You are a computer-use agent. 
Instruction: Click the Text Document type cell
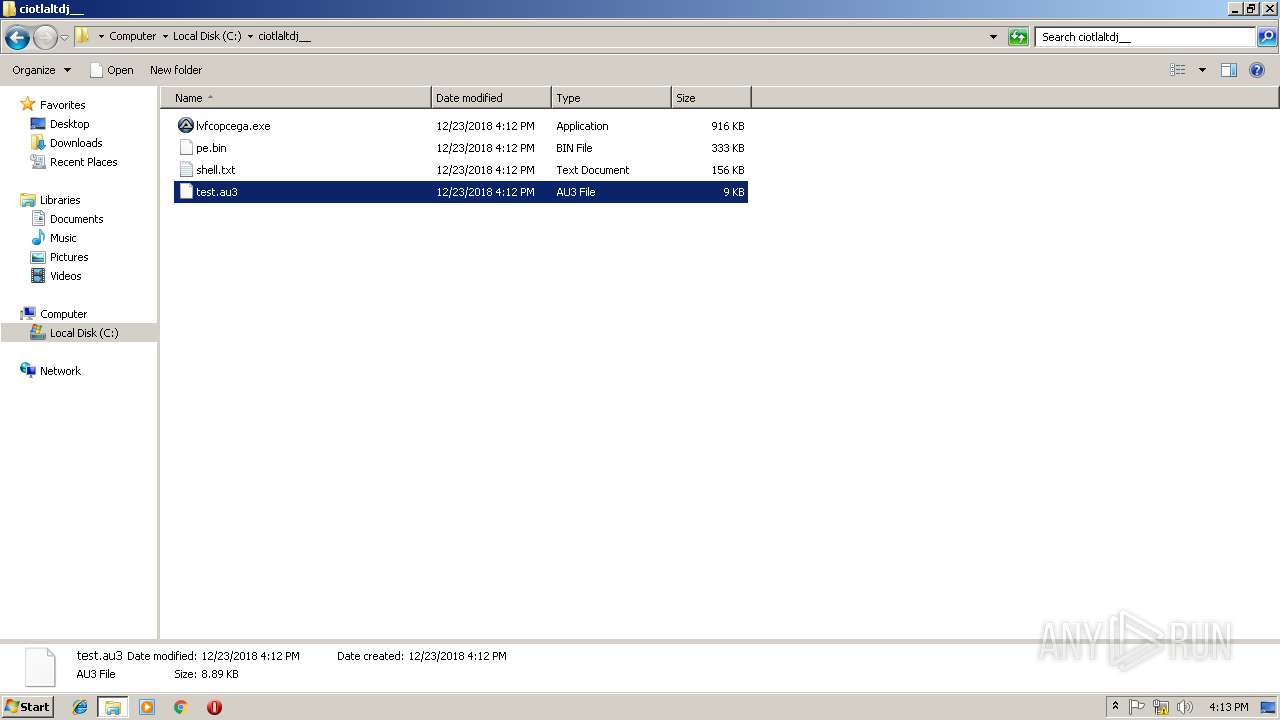pos(593,170)
